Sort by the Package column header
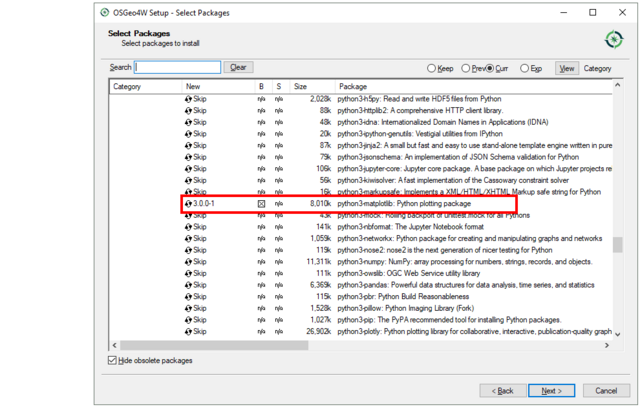Viewport: 640px width, 407px height. pos(353,87)
